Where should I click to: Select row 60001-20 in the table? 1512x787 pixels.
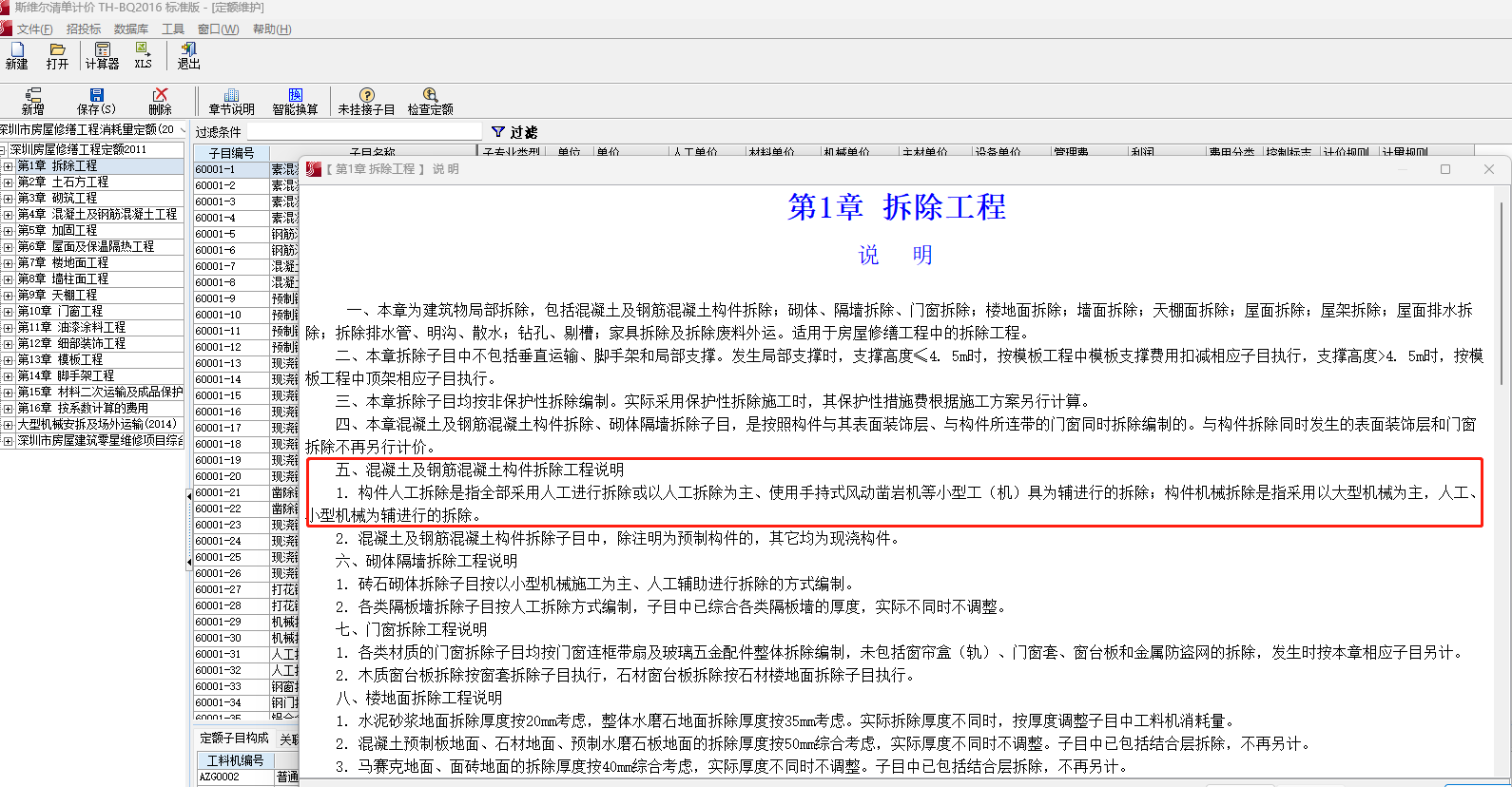[231, 476]
